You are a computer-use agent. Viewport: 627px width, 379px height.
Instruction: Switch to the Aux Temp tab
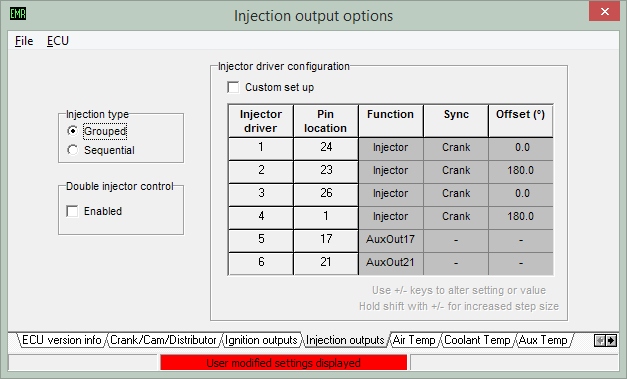click(543, 340)
